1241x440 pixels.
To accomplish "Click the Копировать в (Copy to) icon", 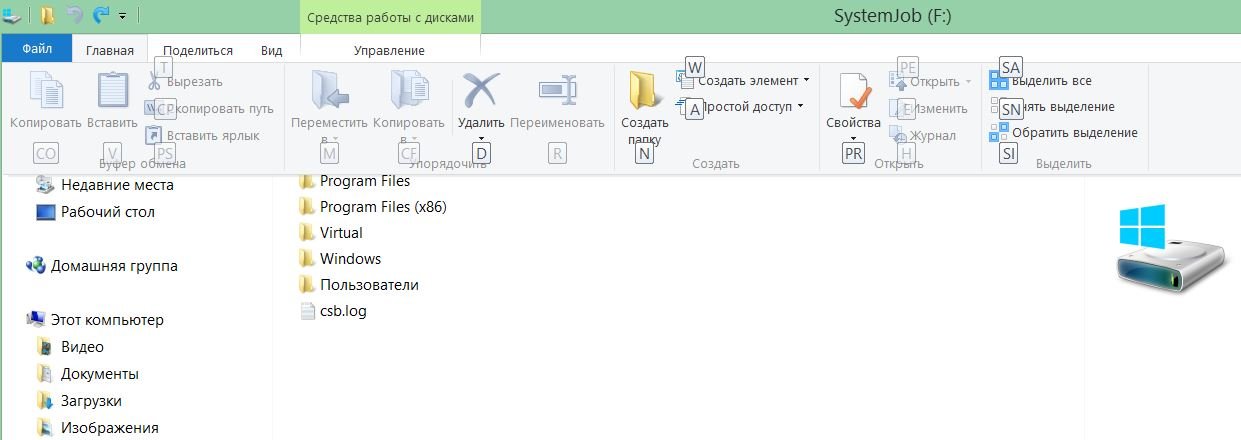I will pos(408,92).
